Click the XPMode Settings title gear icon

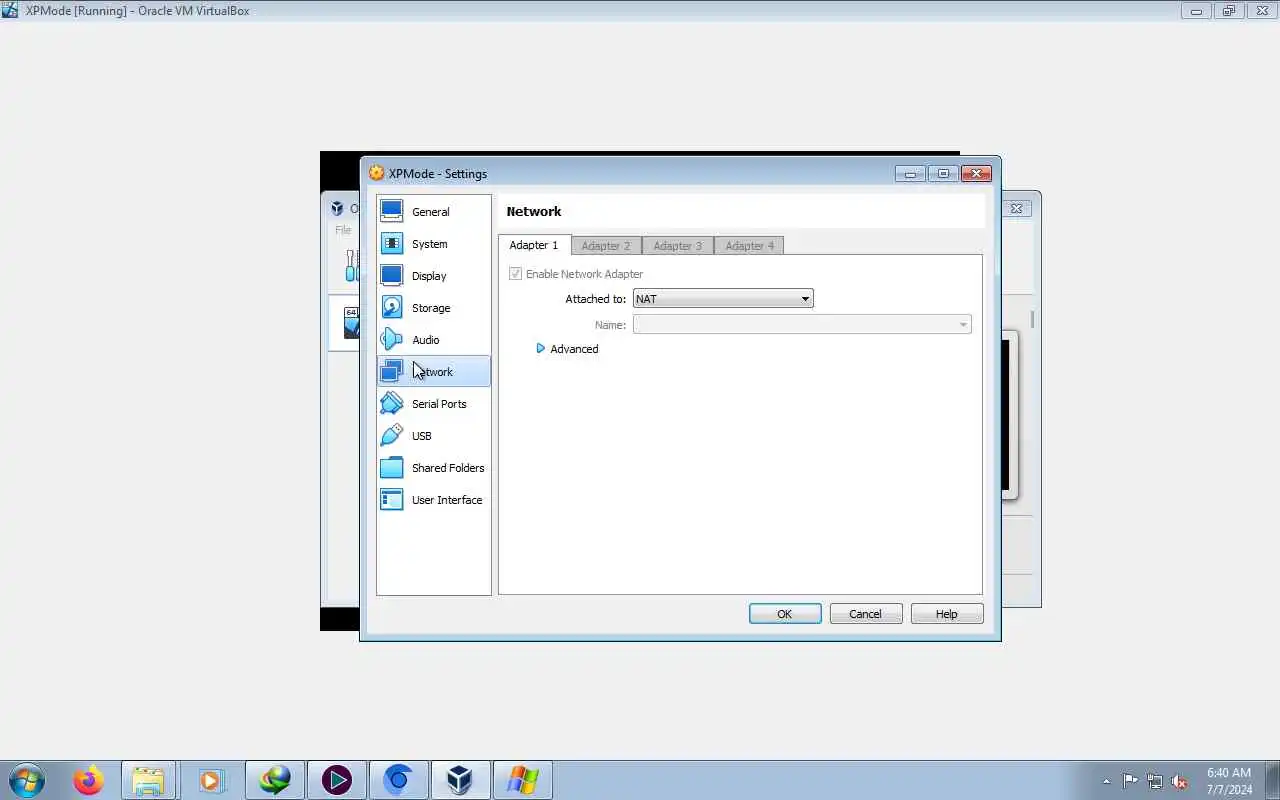(x=376, y=173)
